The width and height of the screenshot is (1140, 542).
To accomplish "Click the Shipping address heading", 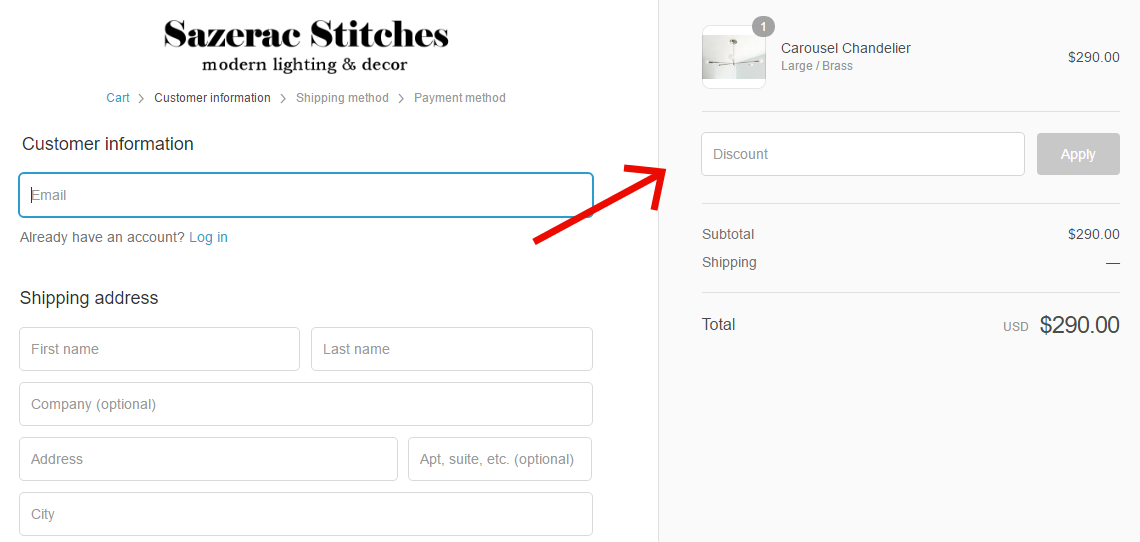I will pos(89,298).
